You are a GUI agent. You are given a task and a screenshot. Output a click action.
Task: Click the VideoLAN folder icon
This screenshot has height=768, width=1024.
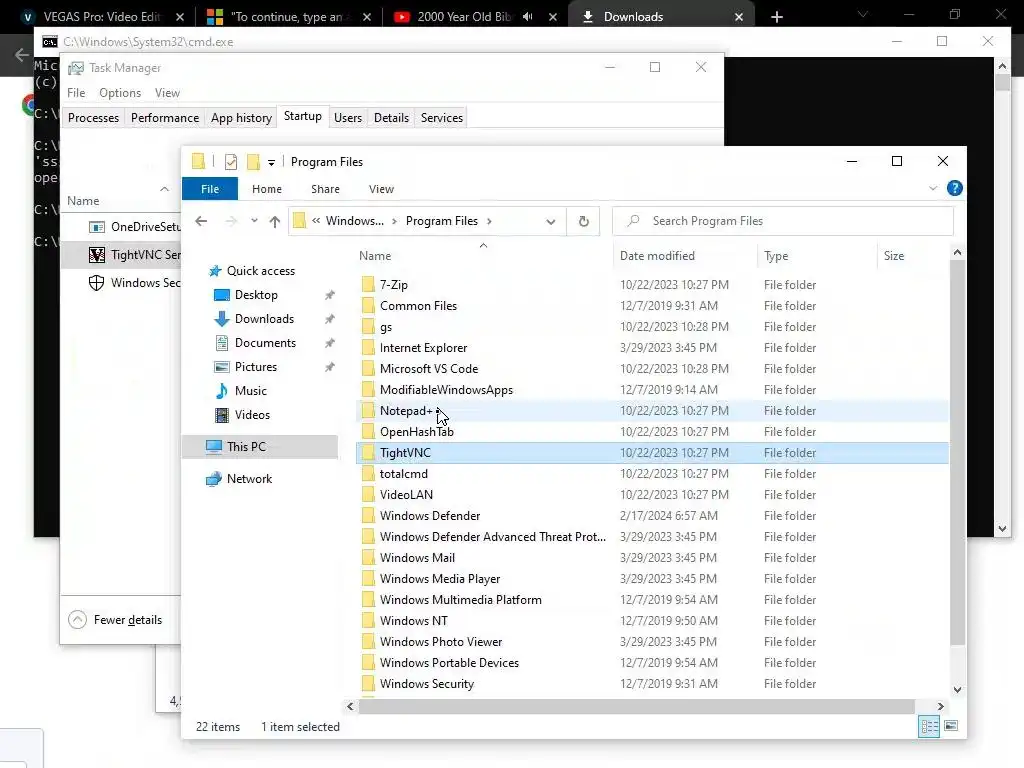pos(368,495)
